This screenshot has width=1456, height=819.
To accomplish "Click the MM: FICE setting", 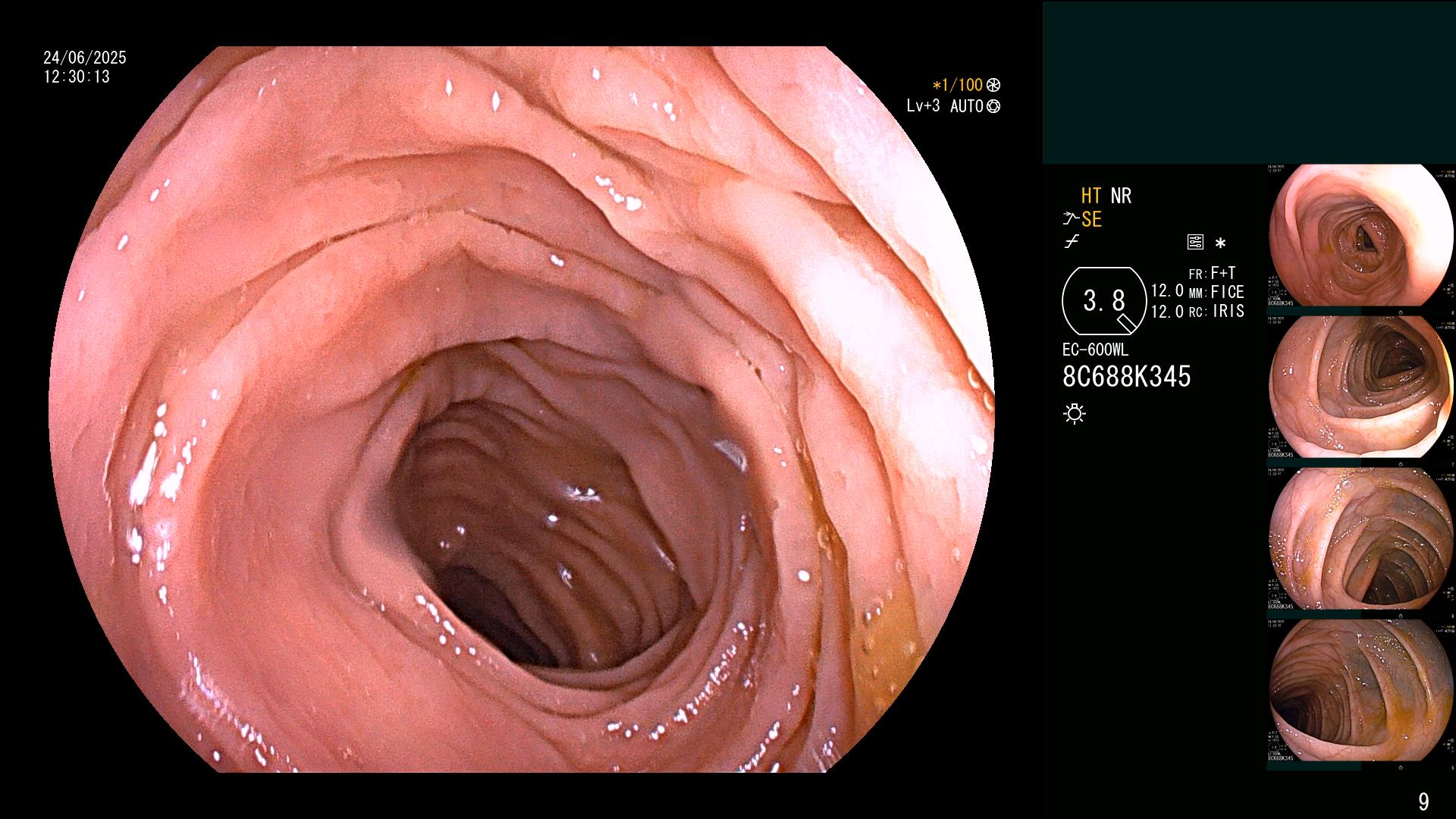I will 1216,293.
